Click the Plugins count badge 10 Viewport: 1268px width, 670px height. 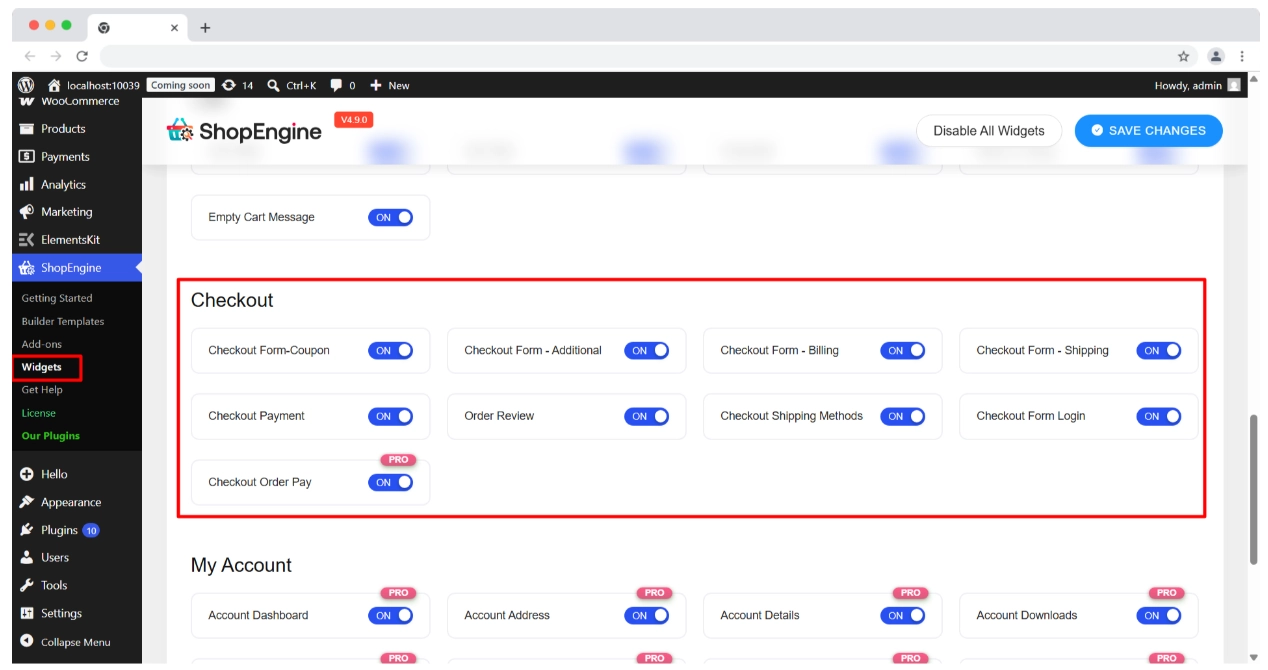click(91, 530)
